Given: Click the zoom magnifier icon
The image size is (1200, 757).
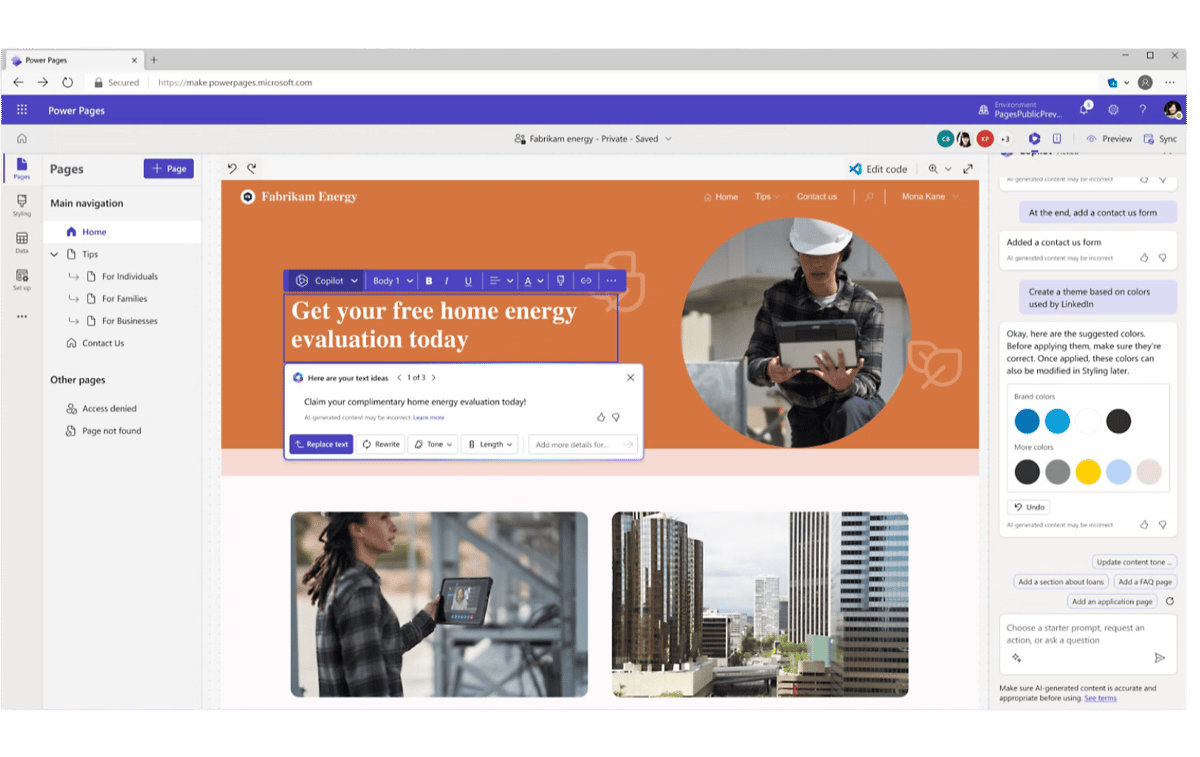Looking at the screenshot, I should [933, 169].
